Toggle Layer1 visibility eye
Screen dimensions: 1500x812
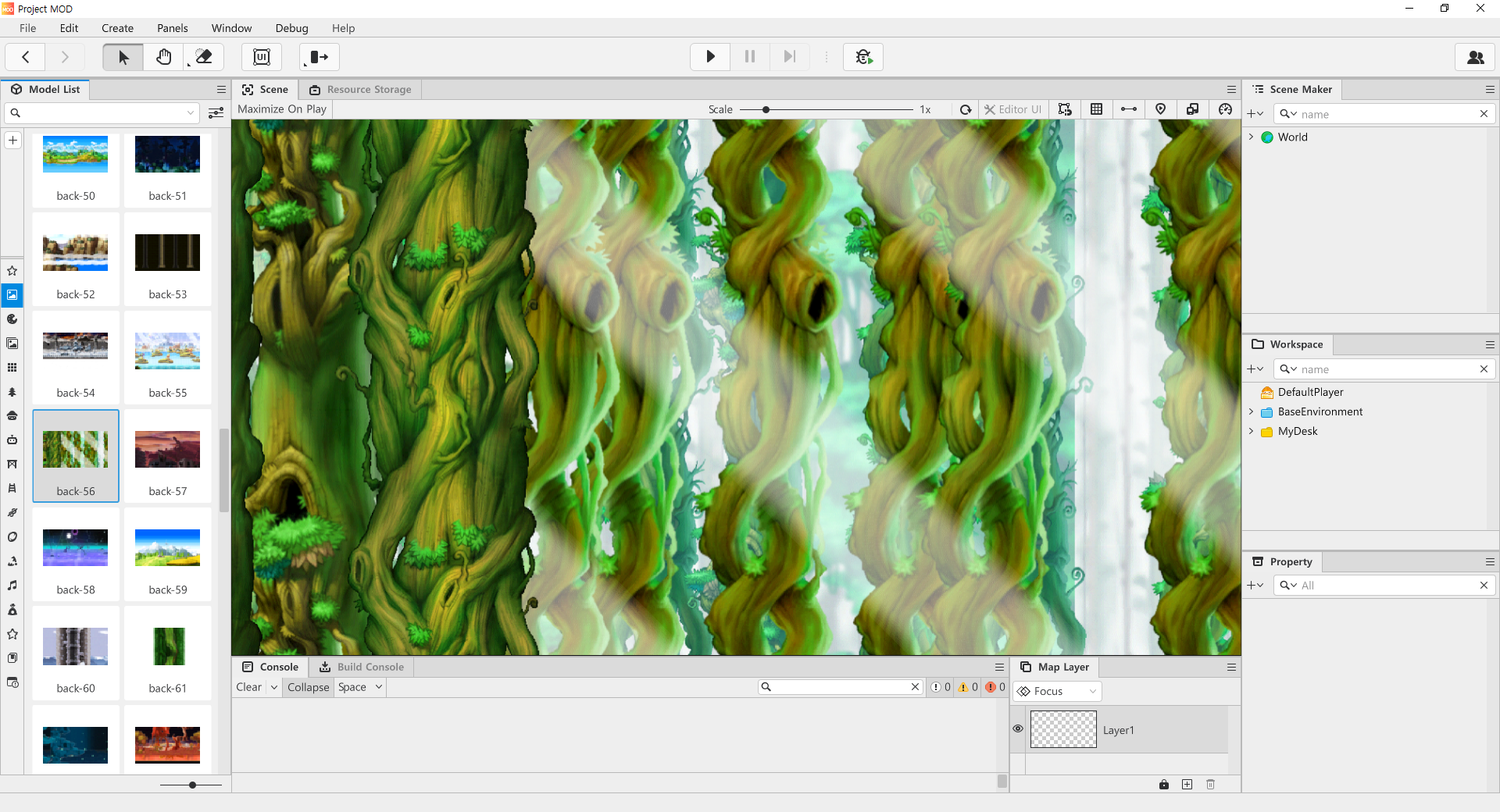click(x=1018, y=728)
